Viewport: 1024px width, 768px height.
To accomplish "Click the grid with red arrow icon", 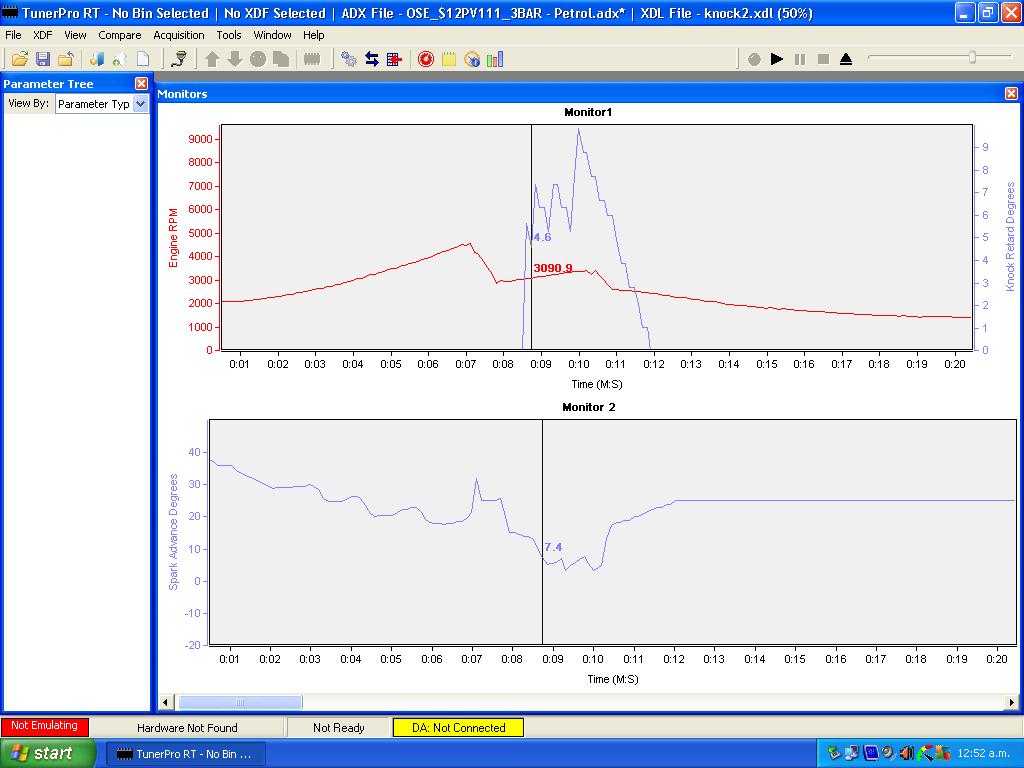I will click(x=394, y=59).
